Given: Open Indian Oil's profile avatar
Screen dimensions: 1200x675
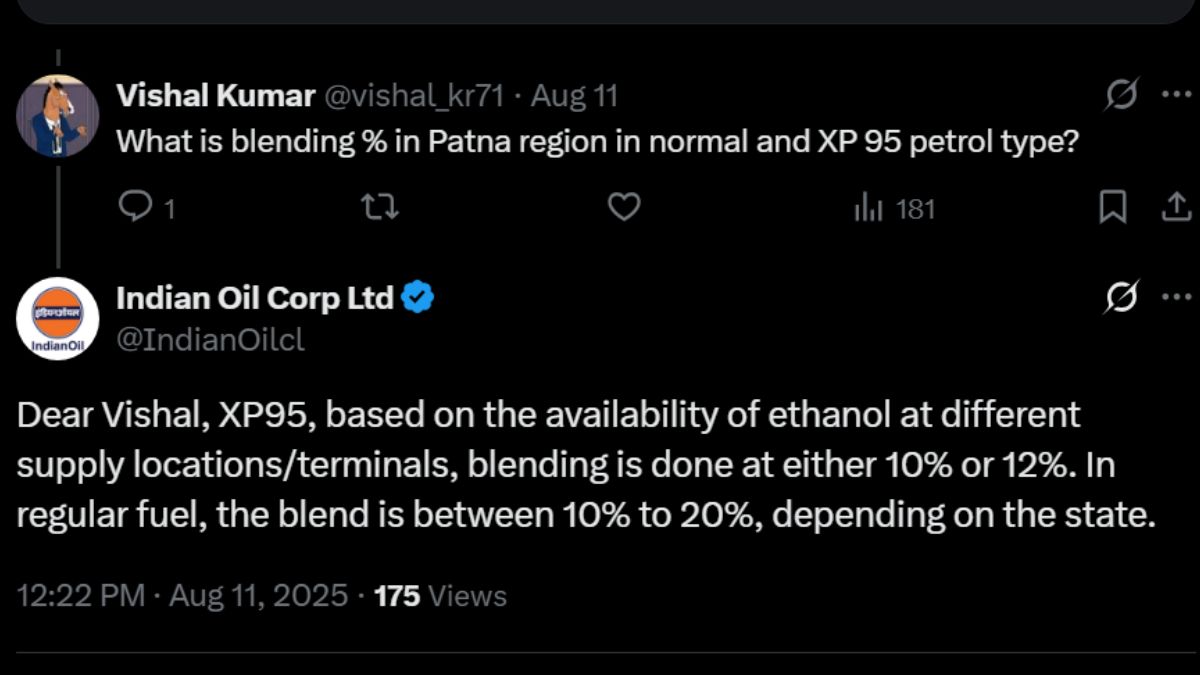Looking at the screenshot, I should (57, 318).
